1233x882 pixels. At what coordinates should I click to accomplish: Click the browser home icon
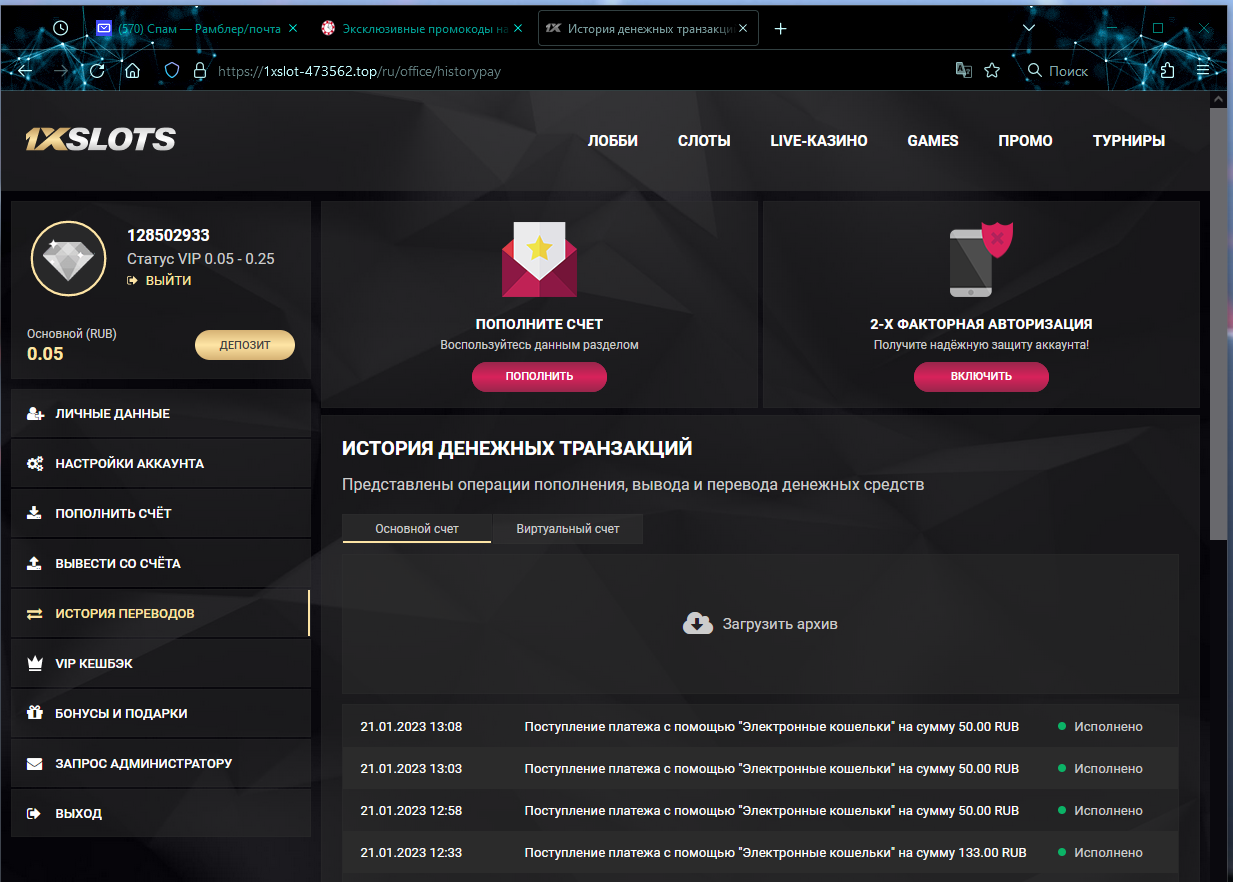[132, 71]
